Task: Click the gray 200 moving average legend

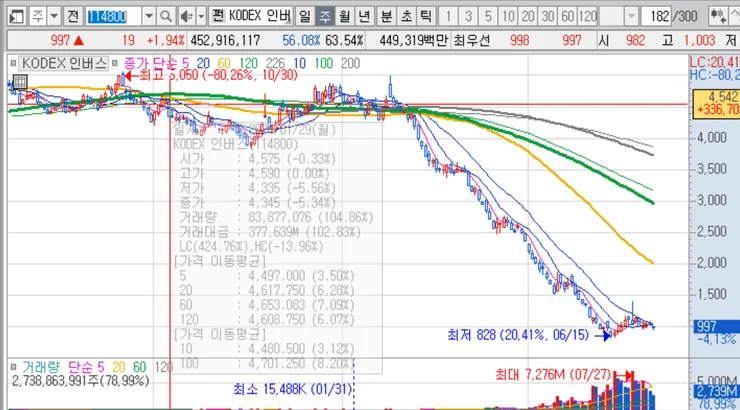Action: click(x=350, y=63)
